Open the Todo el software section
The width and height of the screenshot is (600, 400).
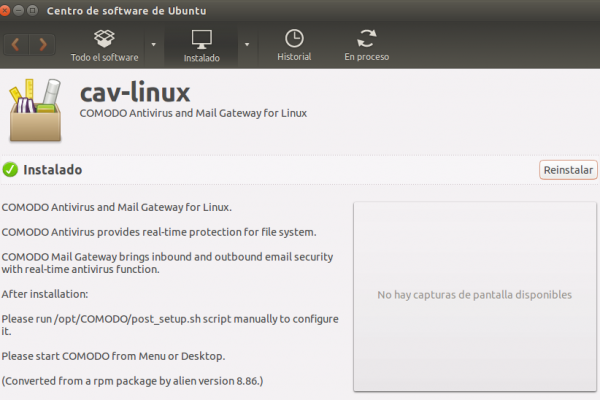[x=104, y=46]
